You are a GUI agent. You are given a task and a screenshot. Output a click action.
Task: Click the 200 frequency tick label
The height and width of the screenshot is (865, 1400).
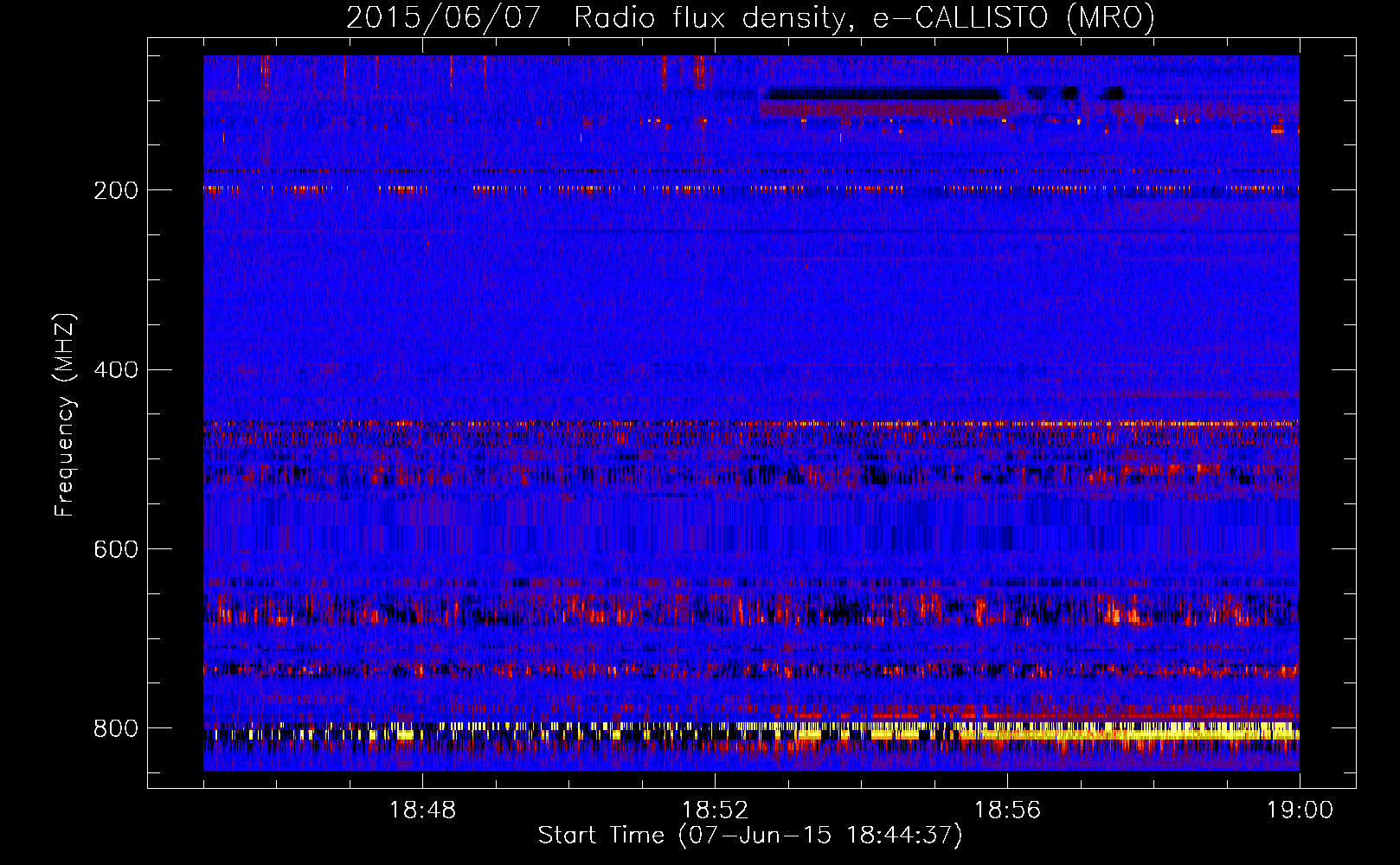tap(115, 190)
